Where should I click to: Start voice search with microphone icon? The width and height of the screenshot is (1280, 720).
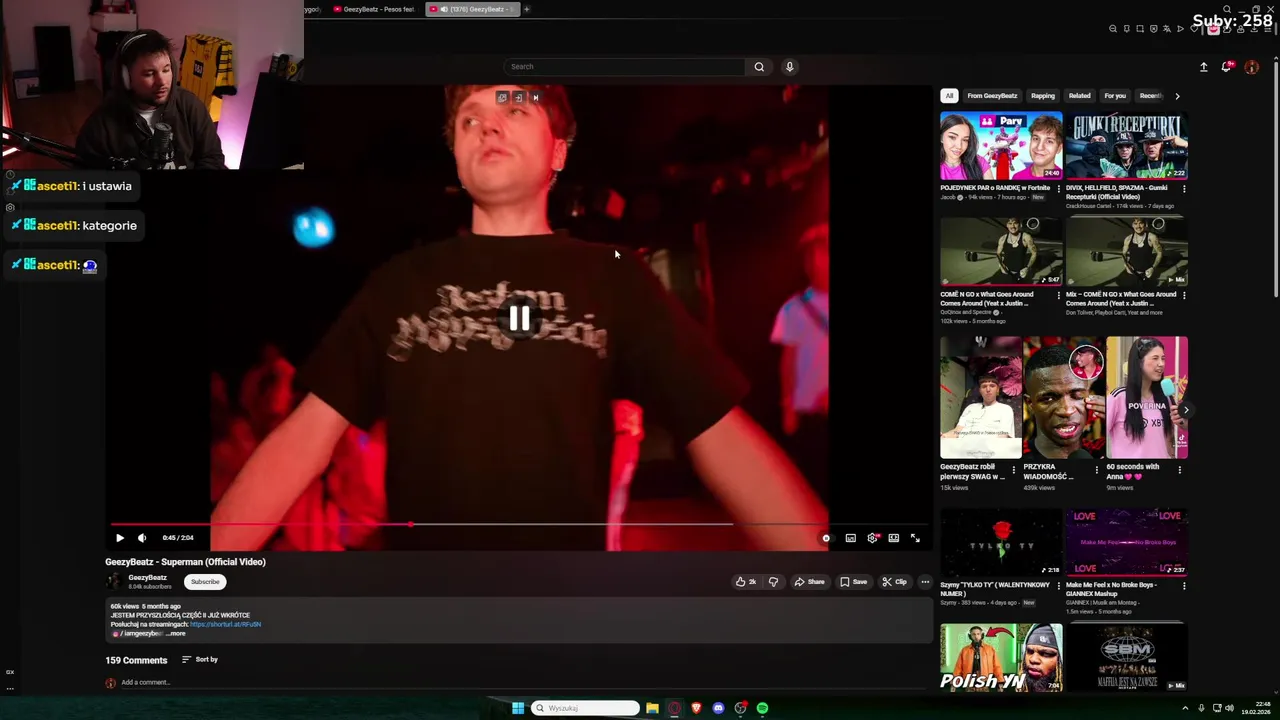[x=789, y=67]
